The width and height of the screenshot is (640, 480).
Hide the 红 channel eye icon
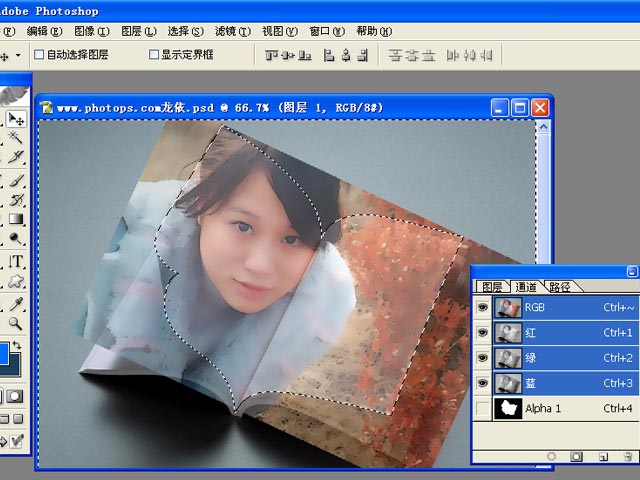click(483, 332)
